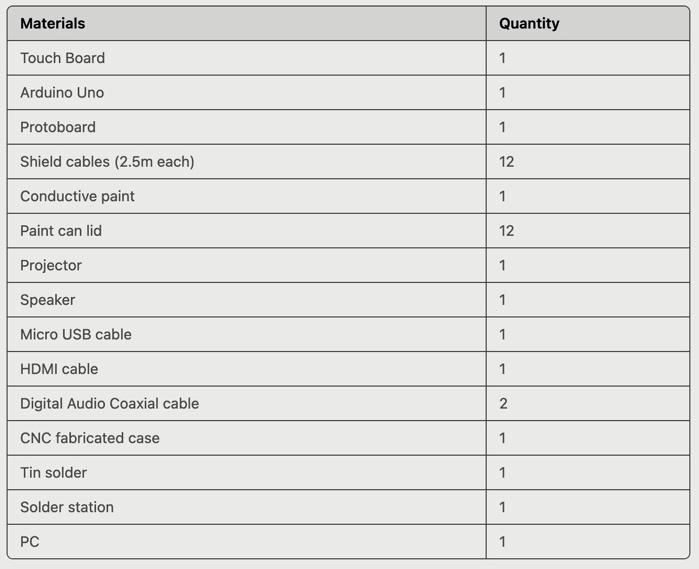Viewport: 699px width, 569px height.
Task: Select the Touch Board cell
Action: tap(62, 58)
